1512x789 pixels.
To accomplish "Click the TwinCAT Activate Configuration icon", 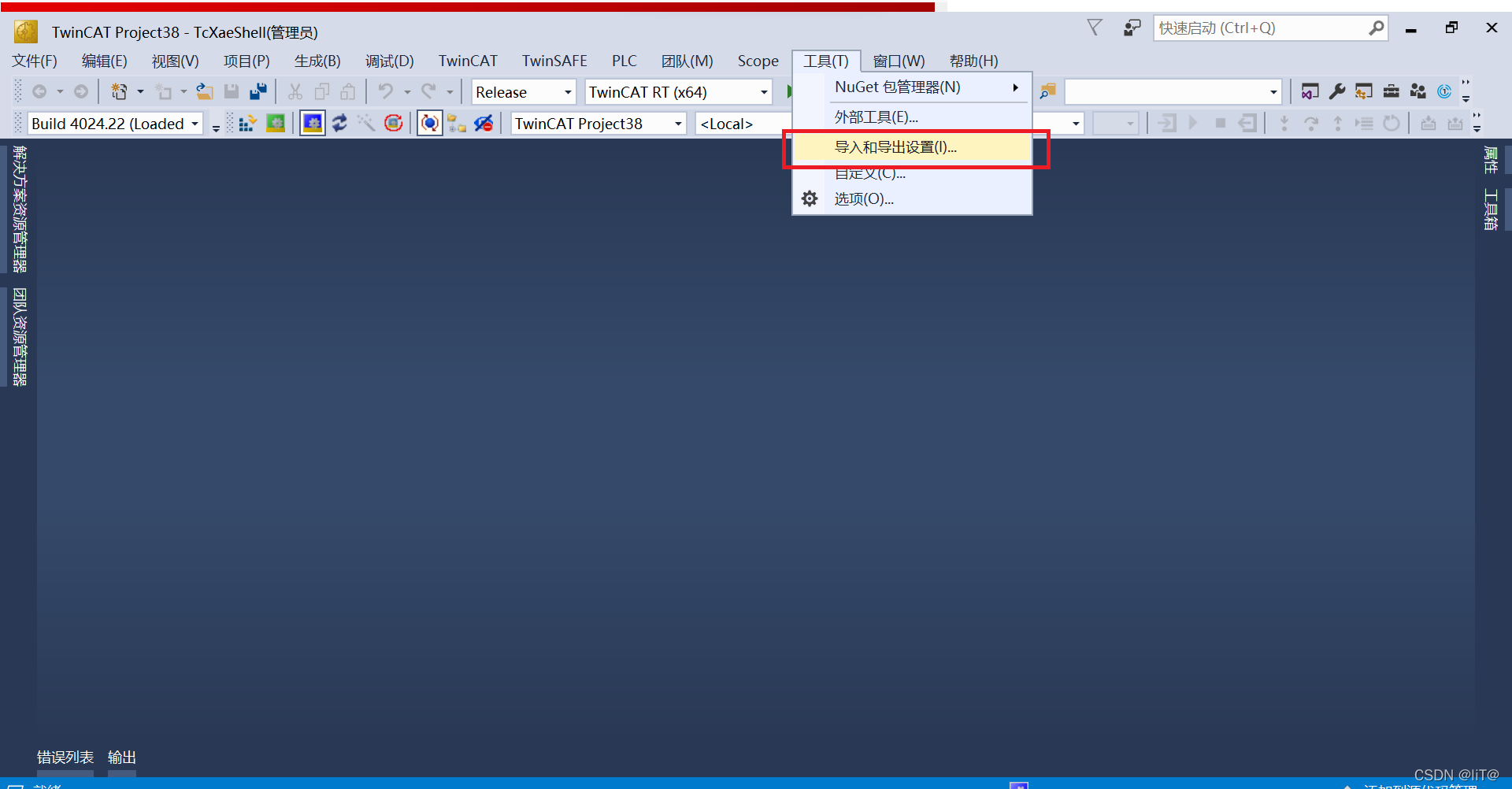I will (x=248, y=124).
